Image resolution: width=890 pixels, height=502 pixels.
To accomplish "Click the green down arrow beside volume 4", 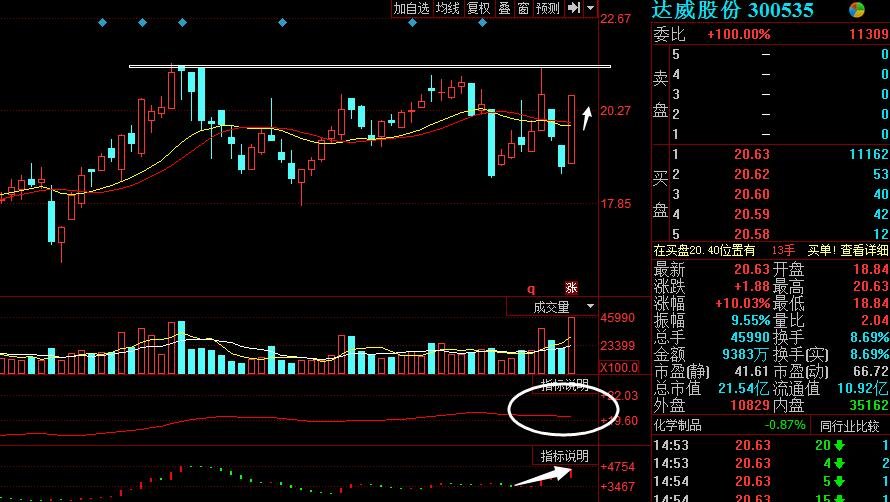I will pos(841,463).
